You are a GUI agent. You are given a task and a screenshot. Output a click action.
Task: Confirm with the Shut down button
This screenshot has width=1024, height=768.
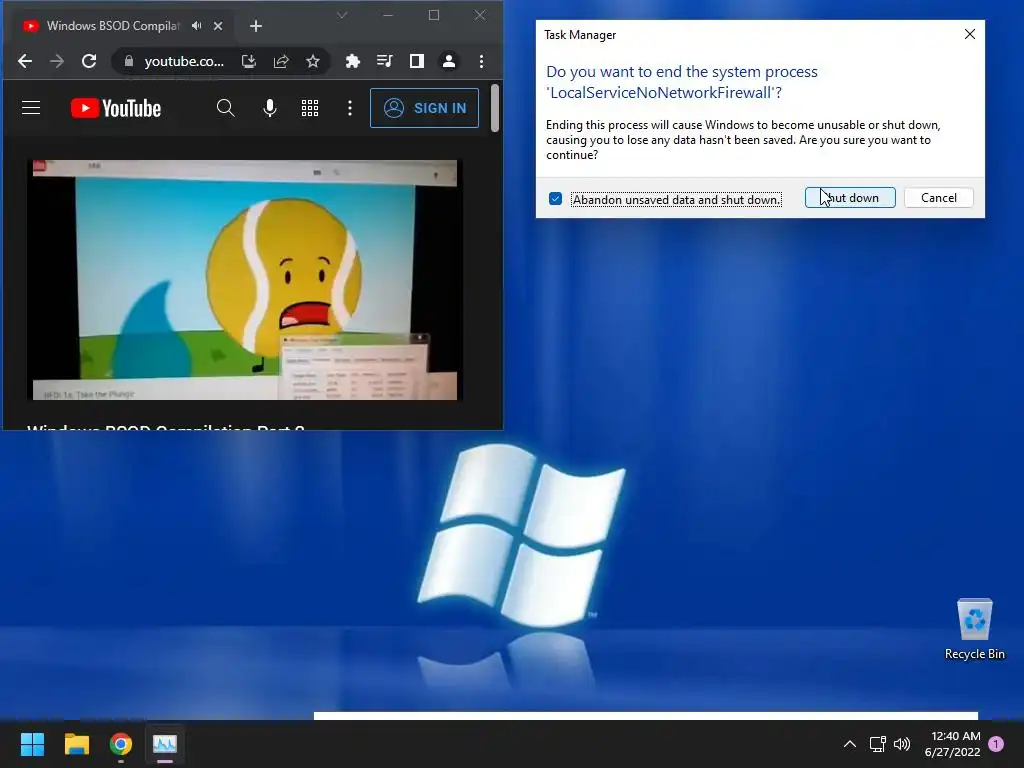850,198
